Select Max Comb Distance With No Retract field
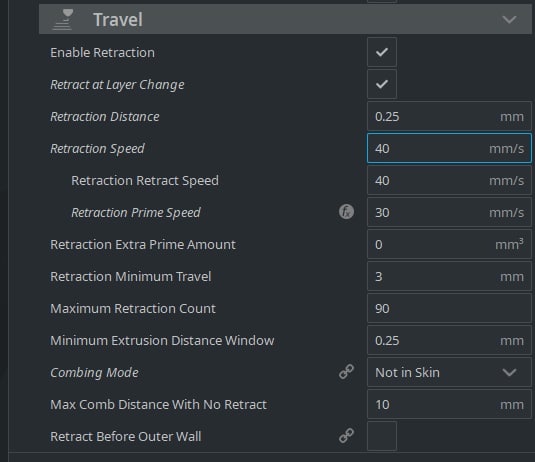This screenshot has height=462, width=535. (x=449, y=404)
